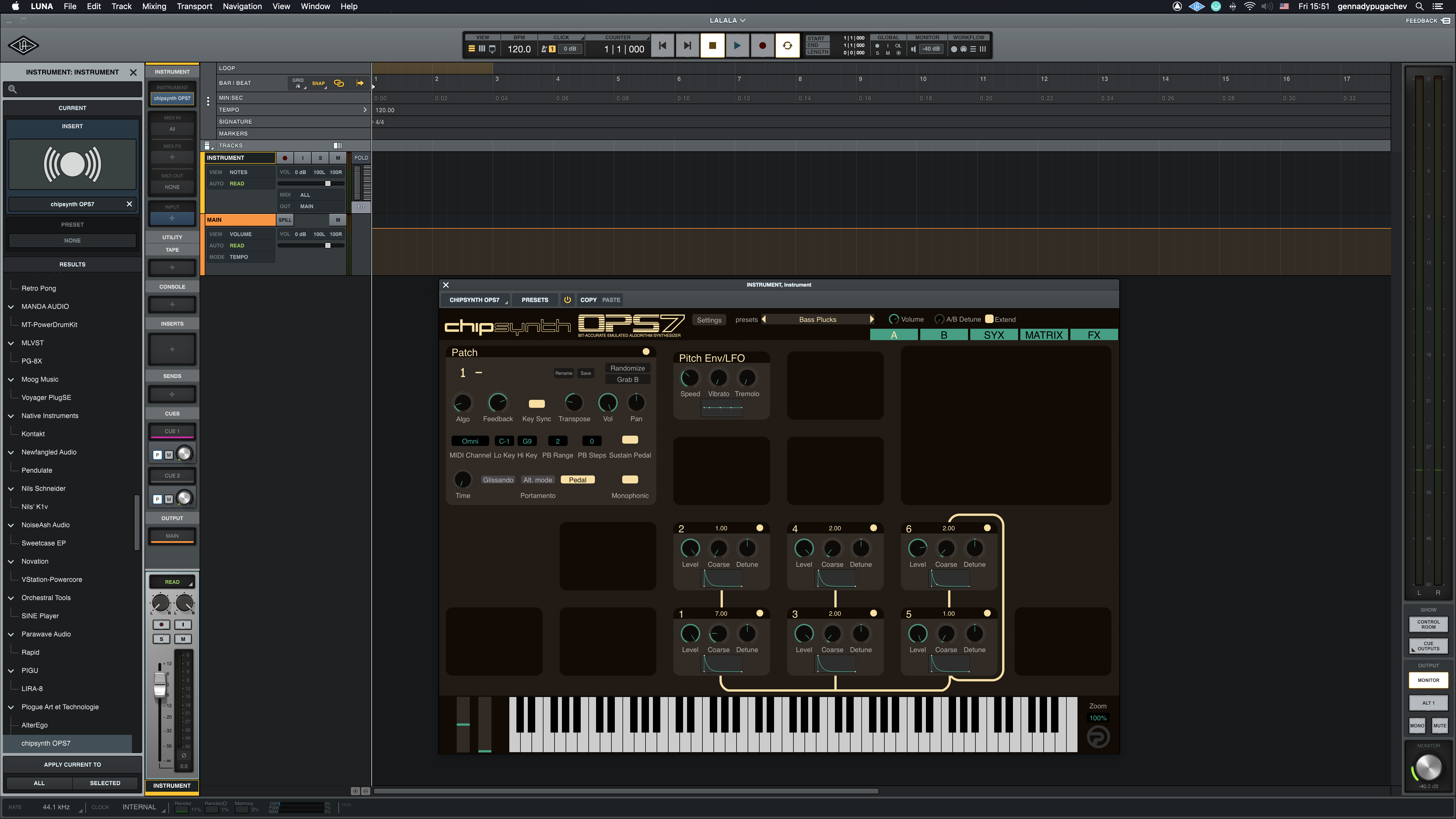
Task: Click the MAIN track volume slider
Action: click(311, 246)
